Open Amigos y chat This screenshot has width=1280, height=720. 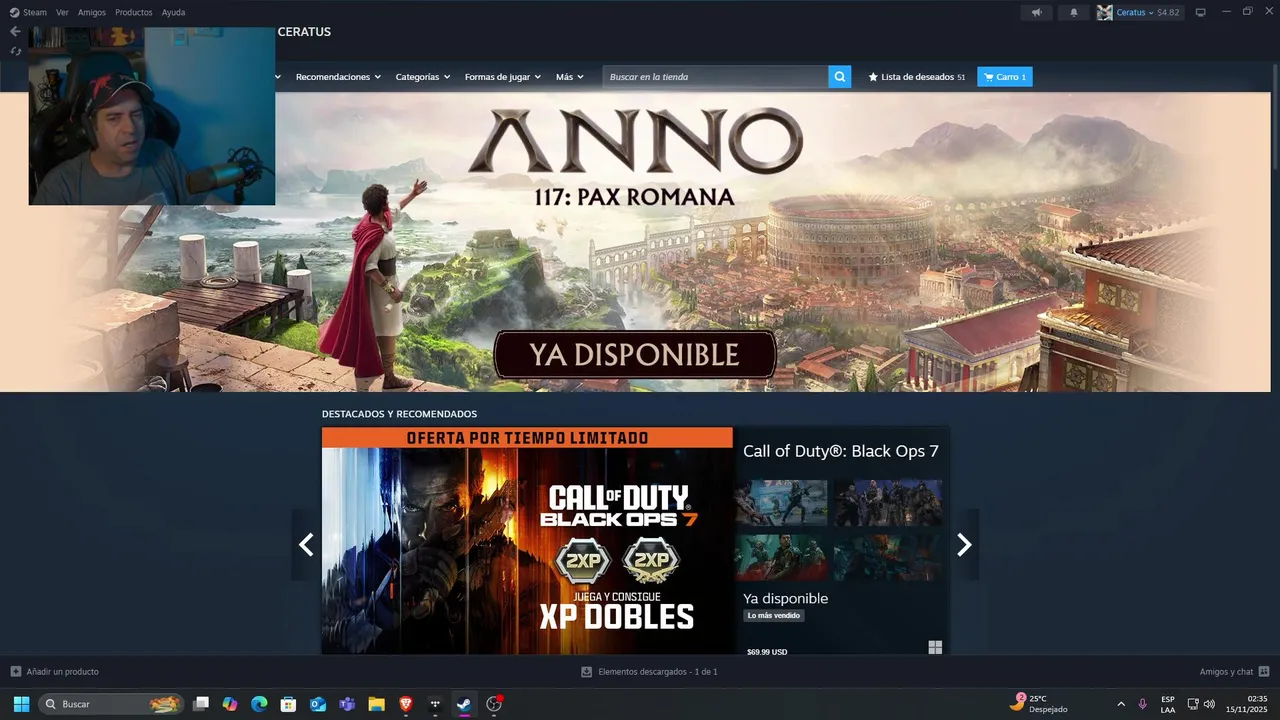(1226, 672)
